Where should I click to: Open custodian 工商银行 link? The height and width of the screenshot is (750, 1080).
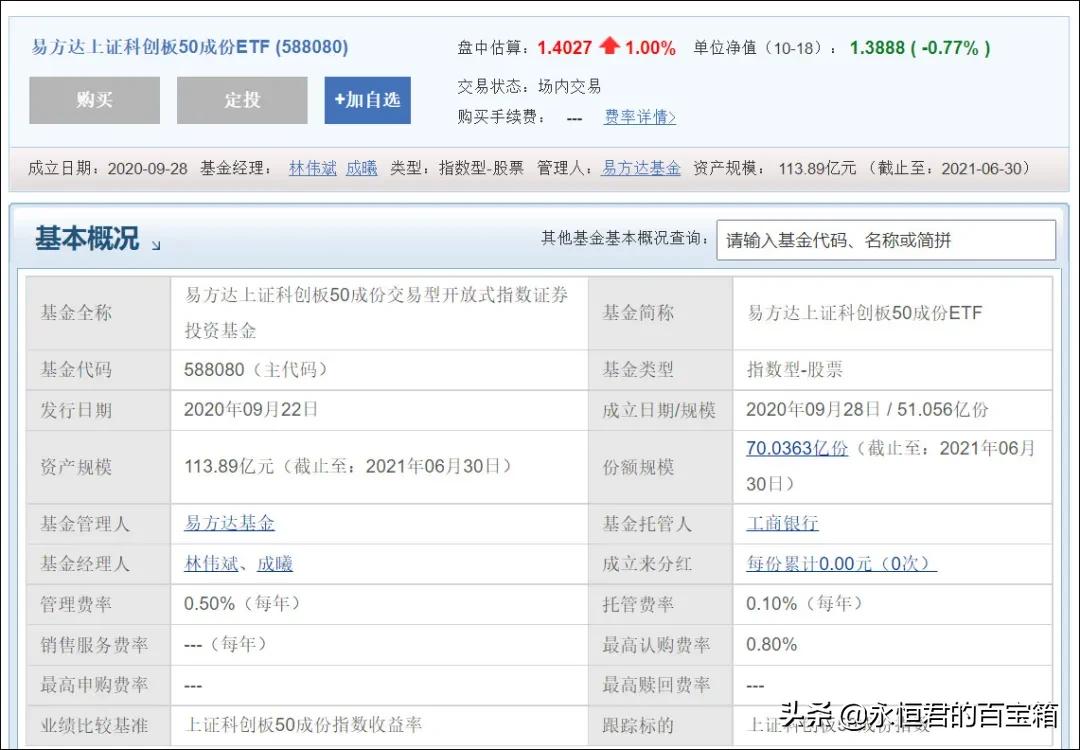(781, 523)
